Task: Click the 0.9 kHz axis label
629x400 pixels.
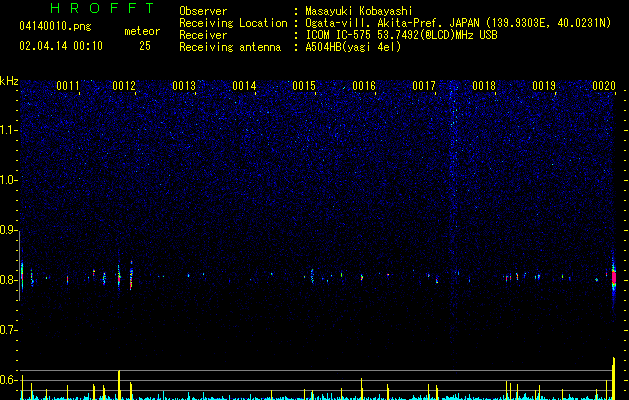Action: pos(9,230)
